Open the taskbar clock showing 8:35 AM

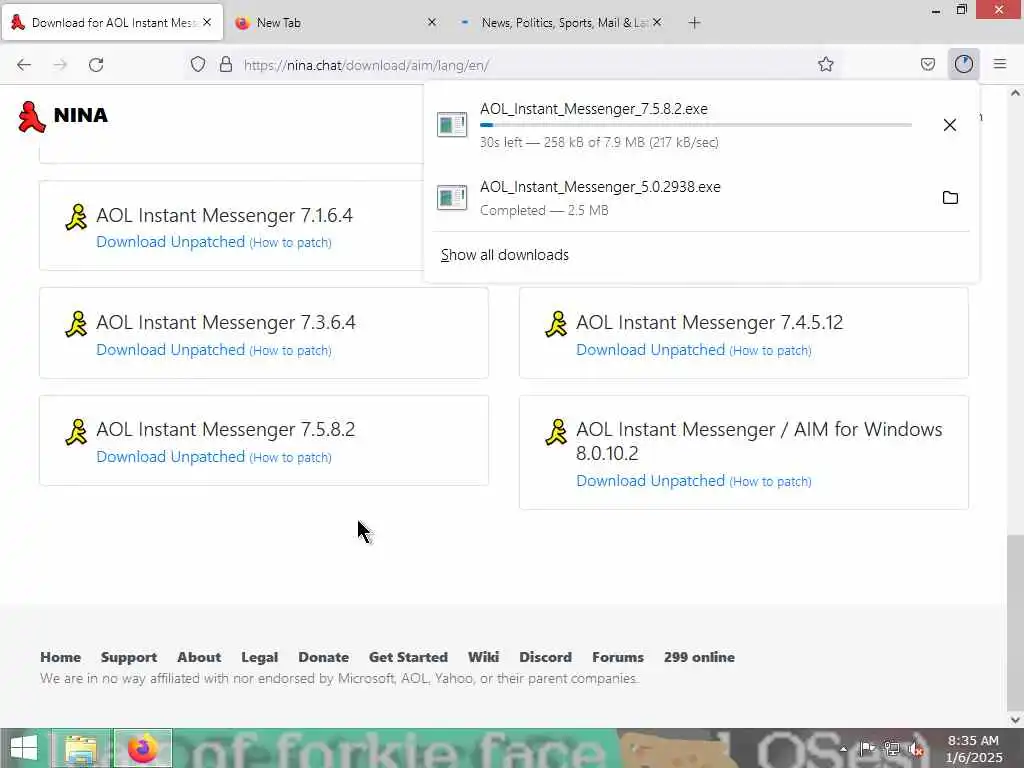pyautogui.click(x=973, y=748)
